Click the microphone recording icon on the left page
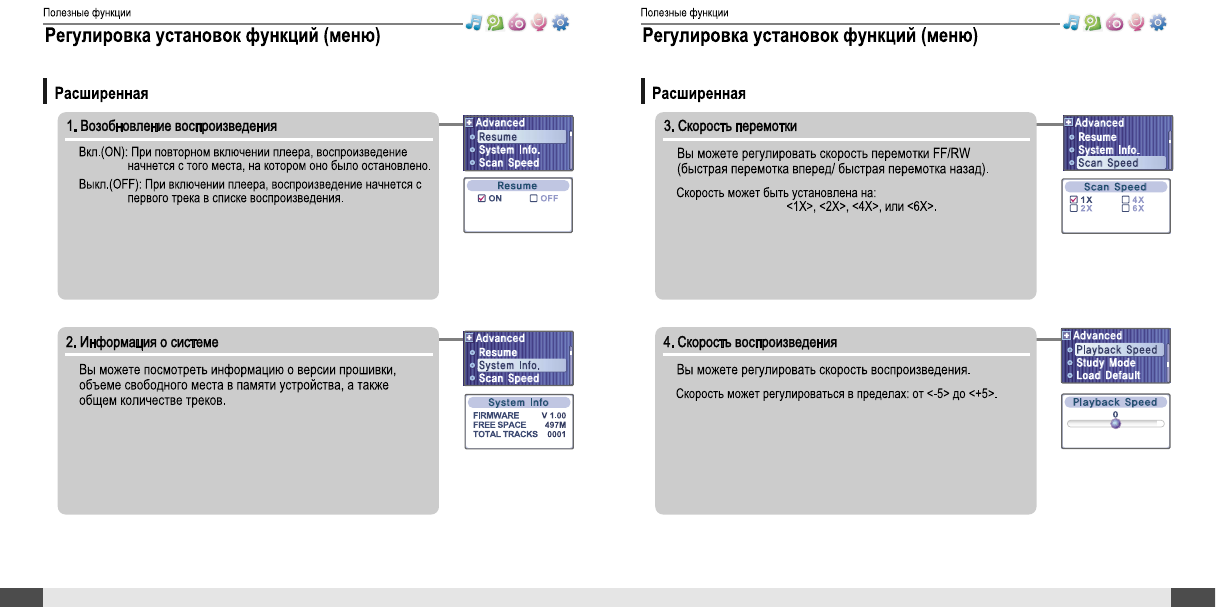Screen dimensions: 1216x607 pos(538,22)
